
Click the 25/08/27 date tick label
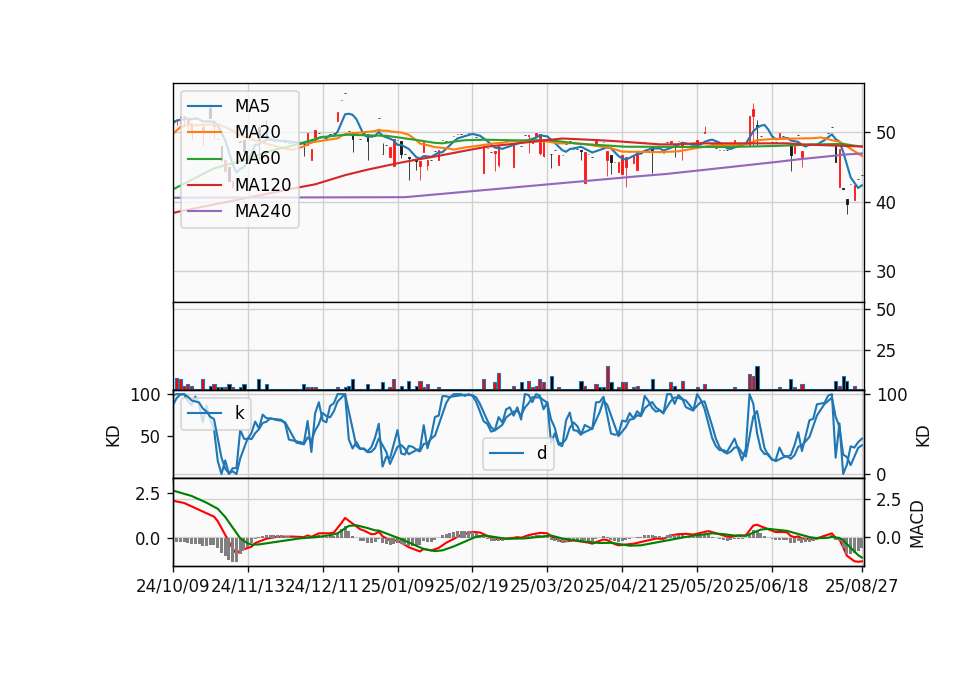pos(861,587)
